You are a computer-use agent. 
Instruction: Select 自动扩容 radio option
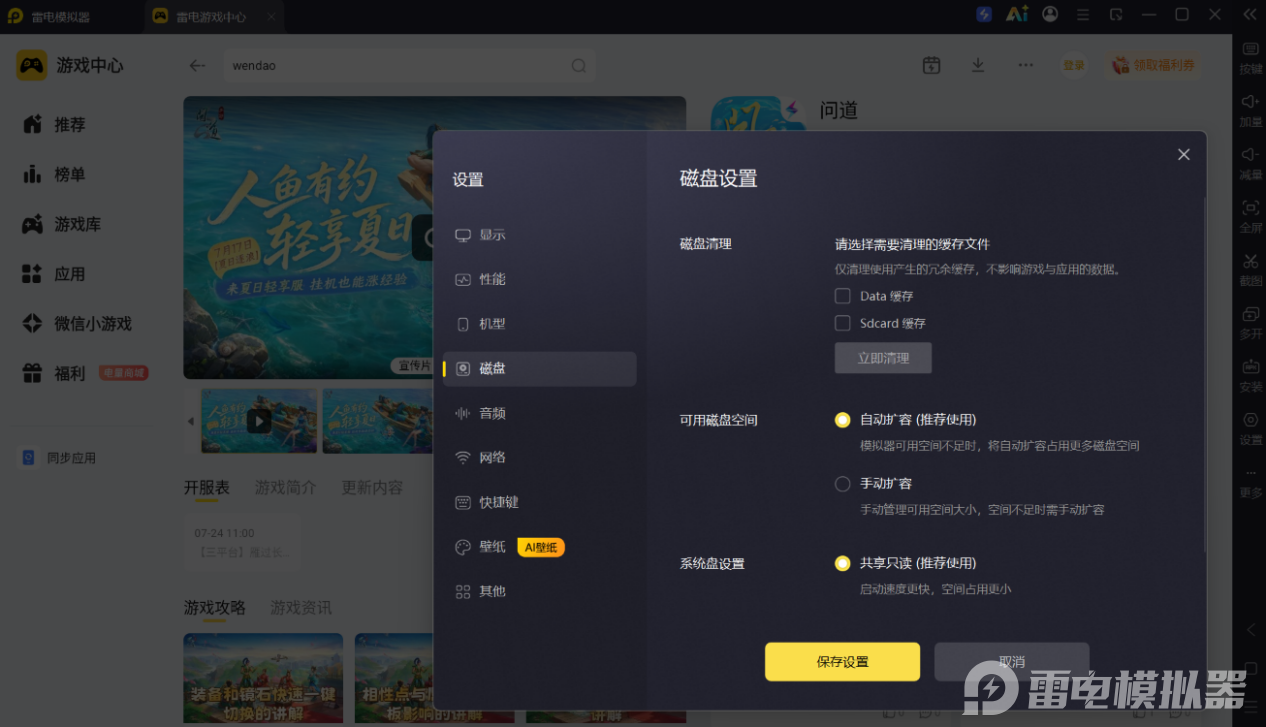842,420
